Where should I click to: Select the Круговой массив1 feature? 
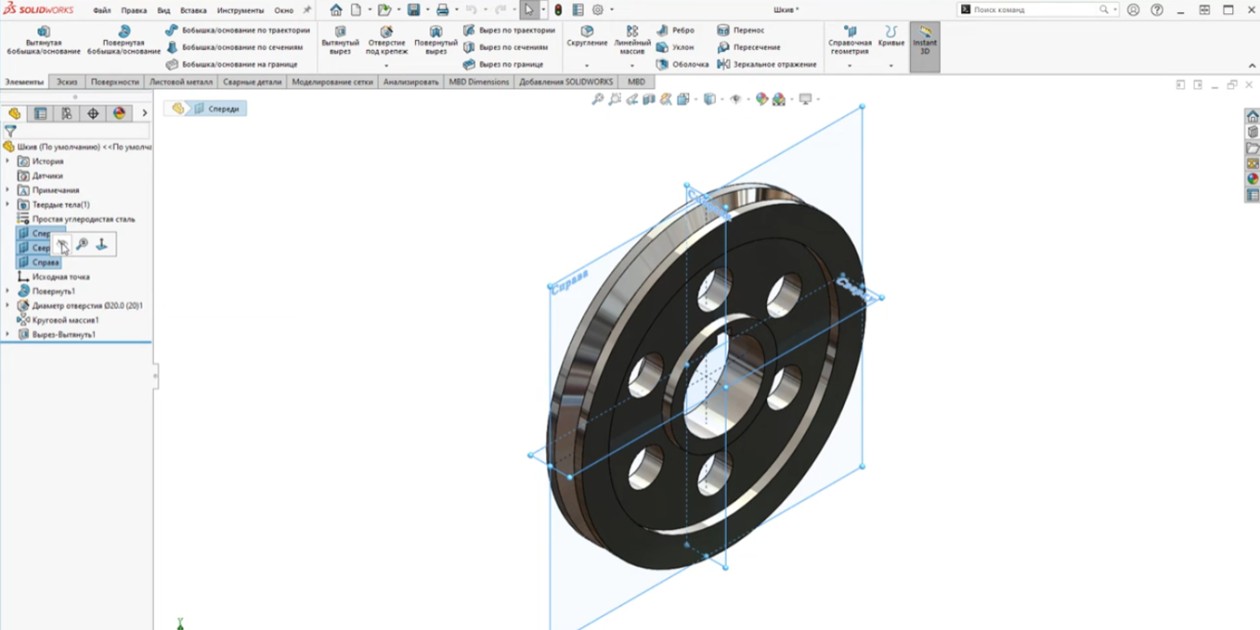(65, 320)
